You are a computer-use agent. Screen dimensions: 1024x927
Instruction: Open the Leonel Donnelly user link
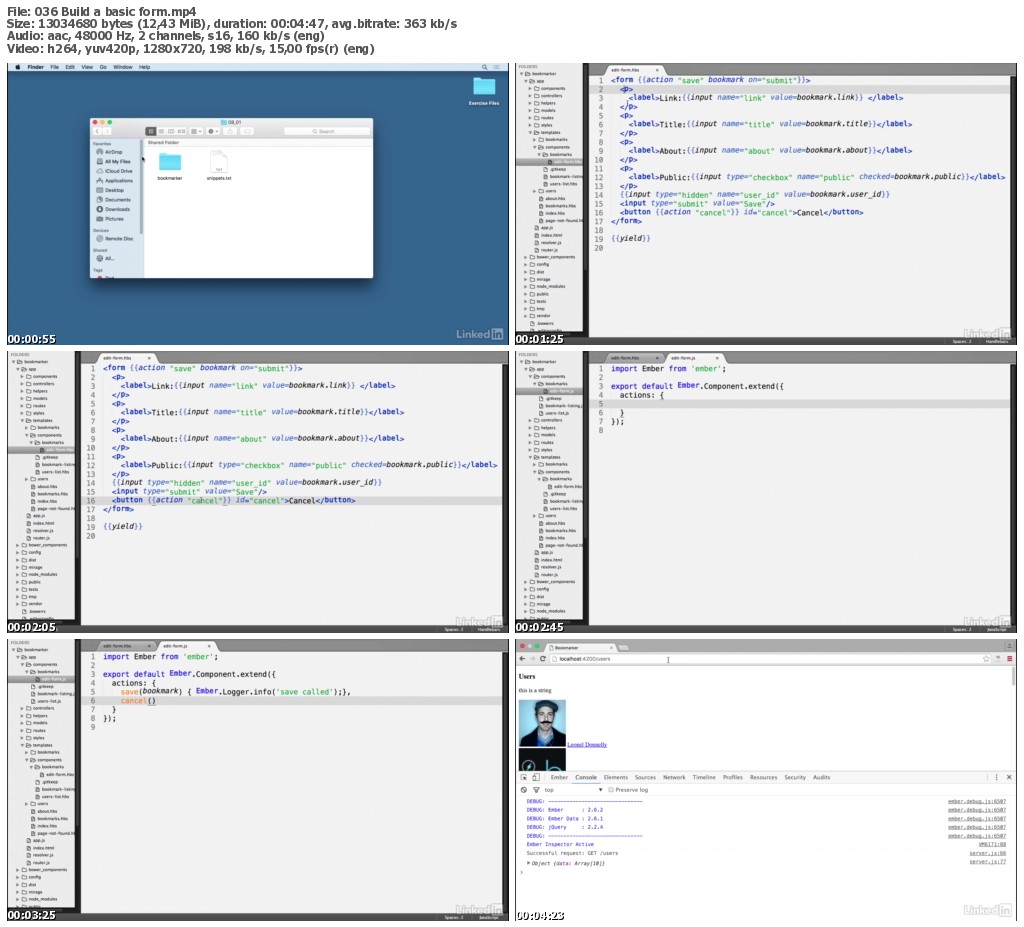click(x=587, y=745)
